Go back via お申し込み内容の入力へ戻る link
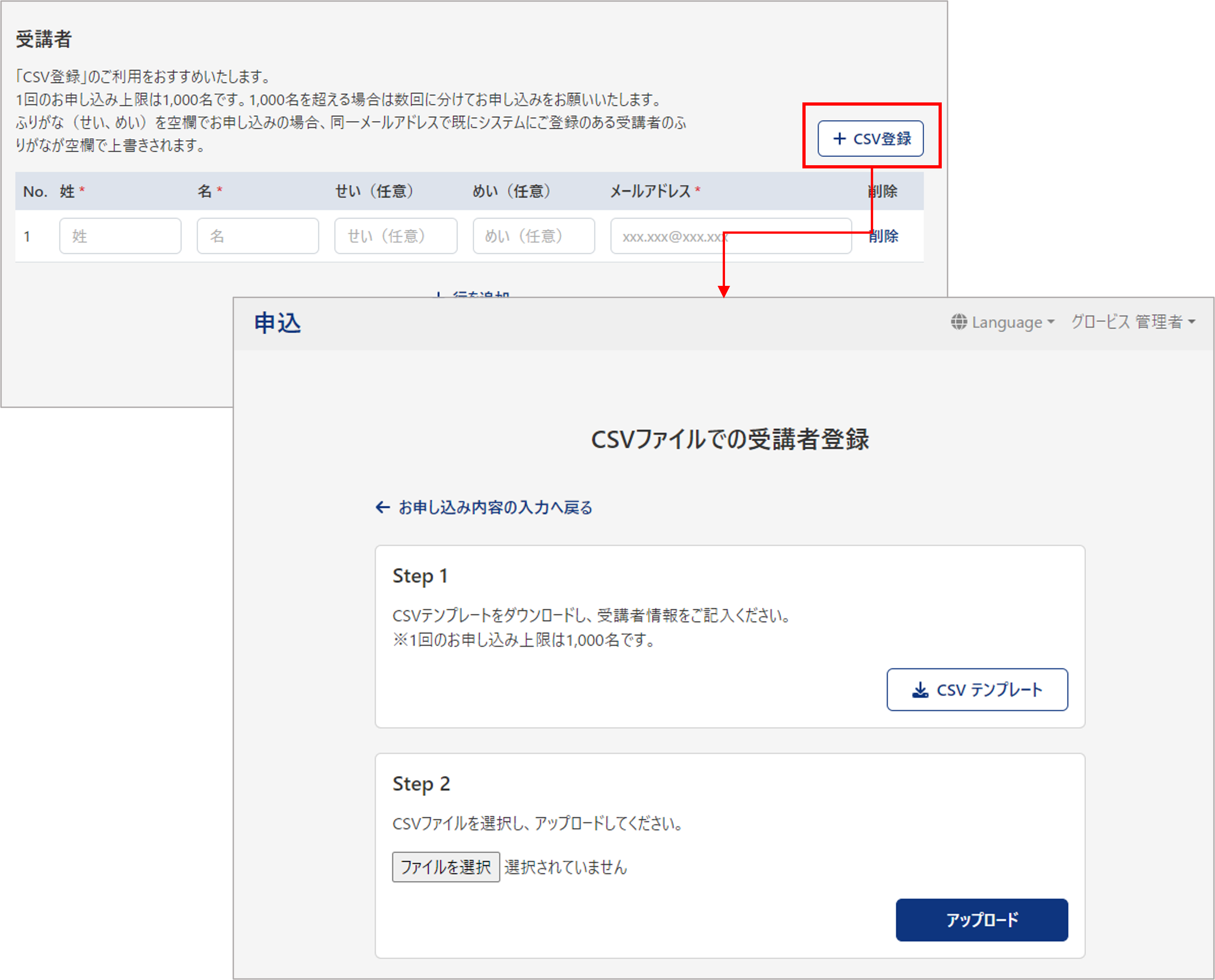Screen dimensions: 1215x980 [x=495, y=508]
